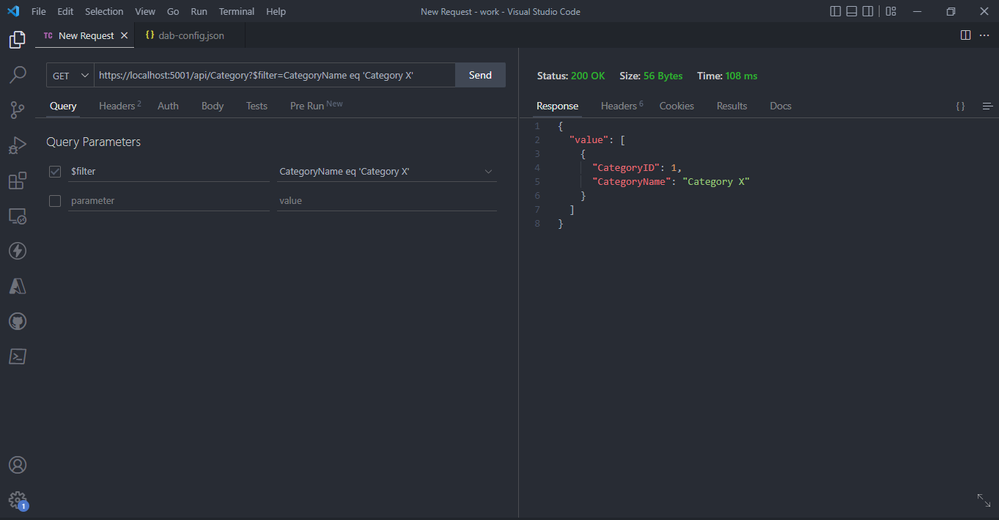The width and height of the screenshot is (999, 520).
Task: Click the request URL input field
Action: coord(275,75)
